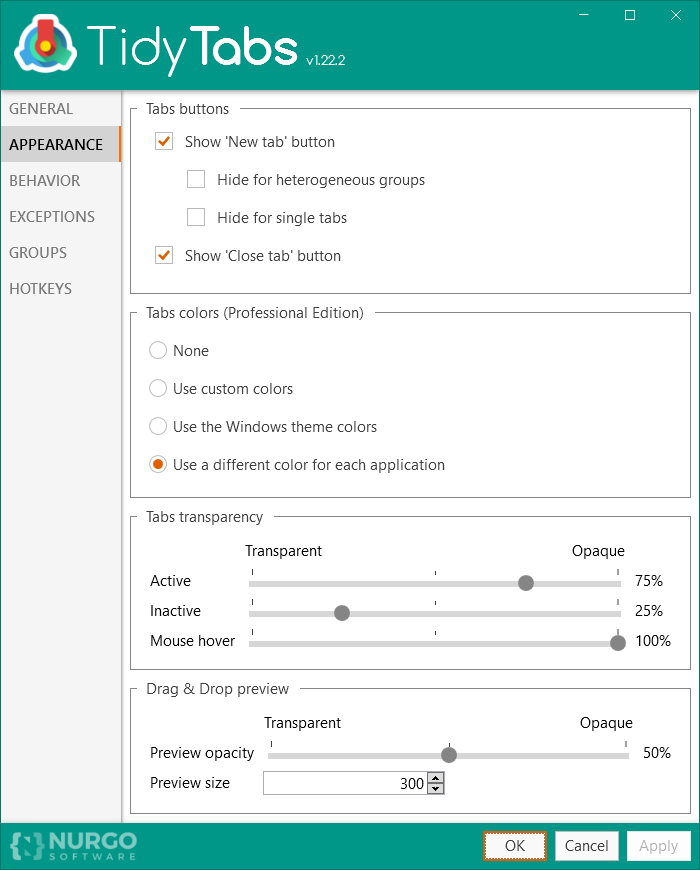Viewport: 700px width, 870px height.
Task: Minimize the TidyTabs window
Action: [x=584, y=15]
